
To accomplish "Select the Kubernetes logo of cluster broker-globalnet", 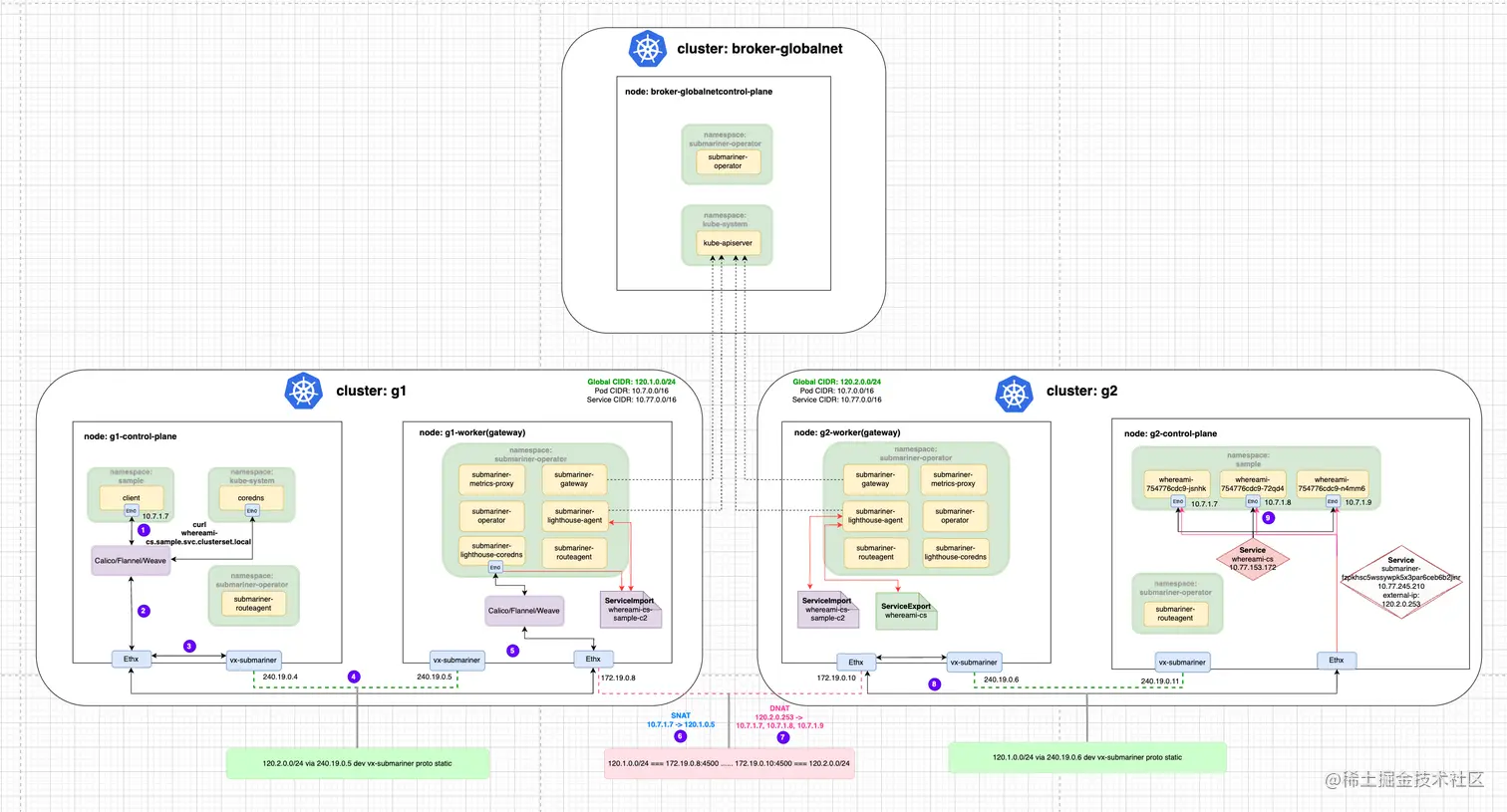I will point(648,48).
